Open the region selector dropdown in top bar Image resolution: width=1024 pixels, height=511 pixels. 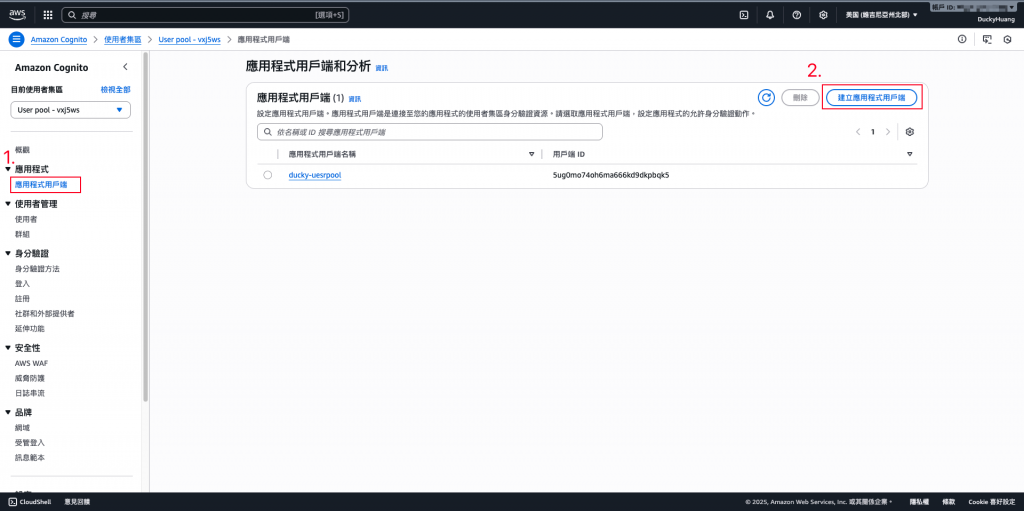point(881,14)
